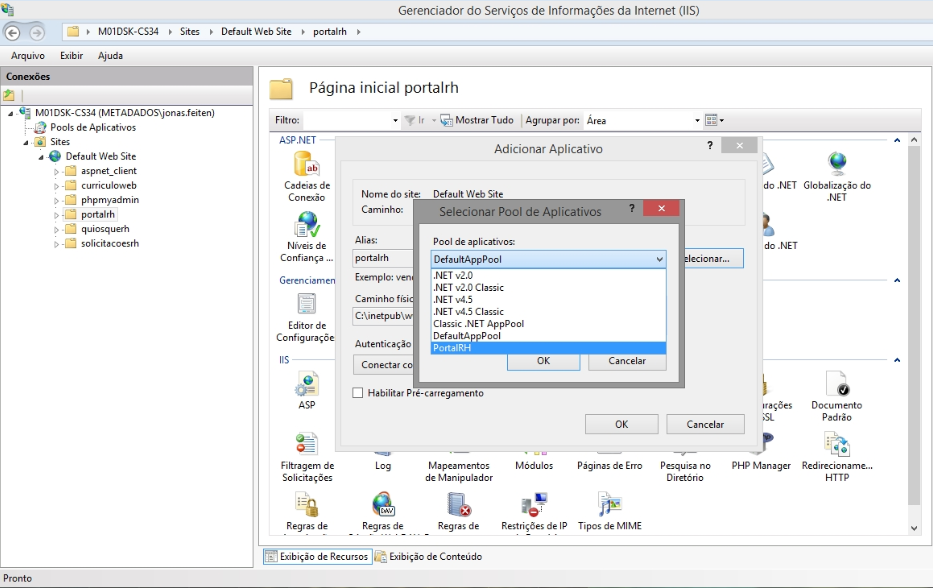Open Filtragem de Solicitações settings
933x588 pixels.
(307, 448)
